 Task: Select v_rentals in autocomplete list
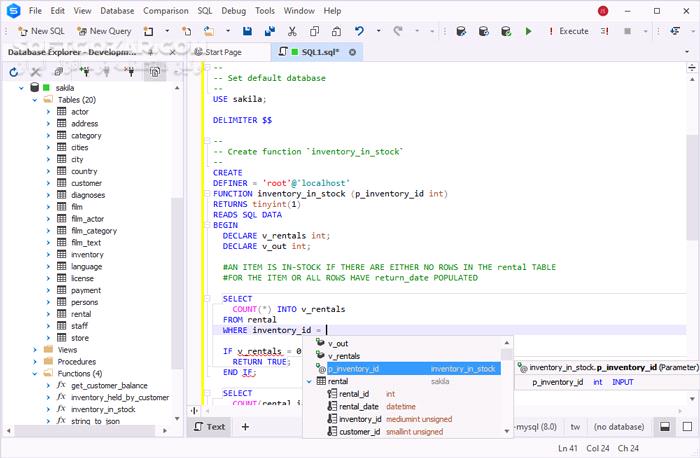click(344, 356)
